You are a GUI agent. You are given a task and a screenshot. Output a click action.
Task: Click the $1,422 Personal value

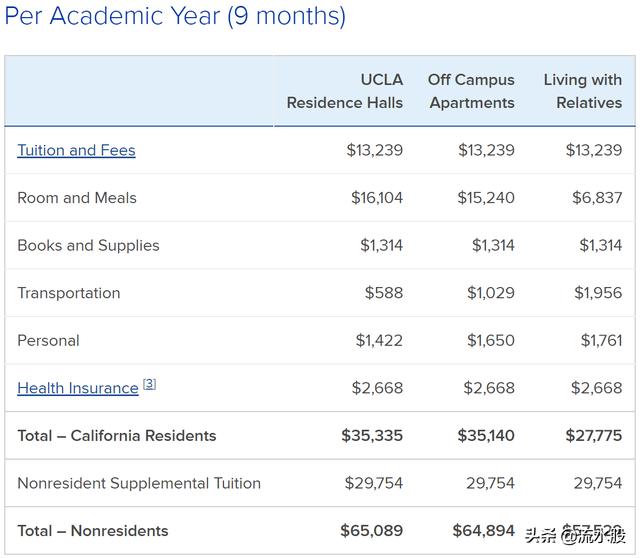pos(379,340)
